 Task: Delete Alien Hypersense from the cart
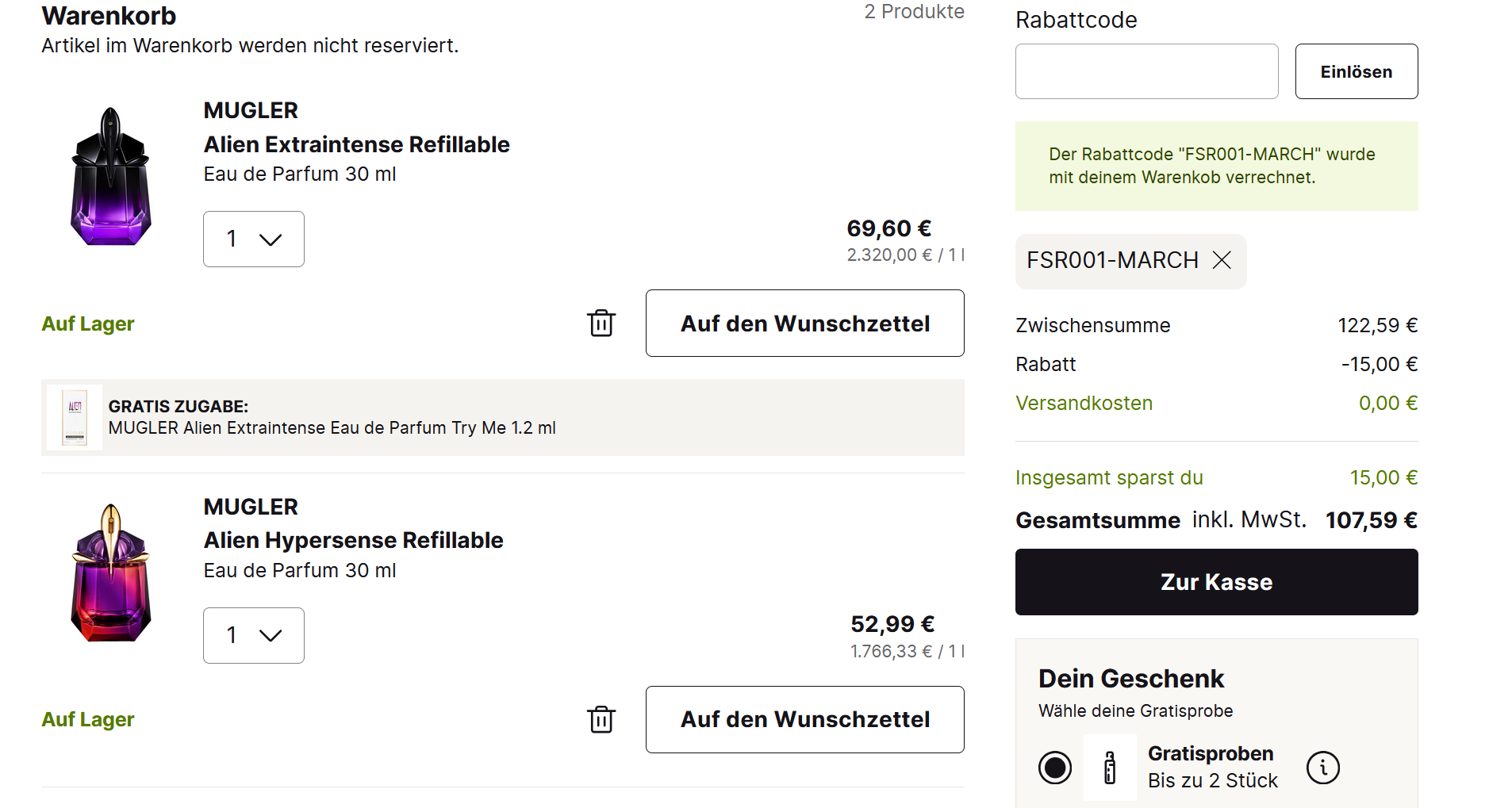(601, 719)
